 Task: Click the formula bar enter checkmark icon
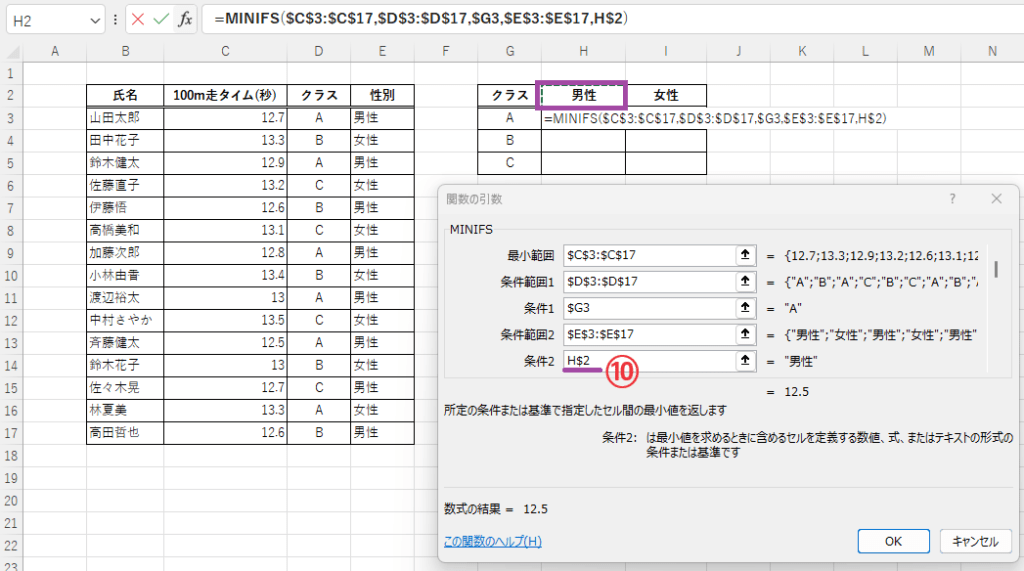pyautogui.click(x=161, y=19)
